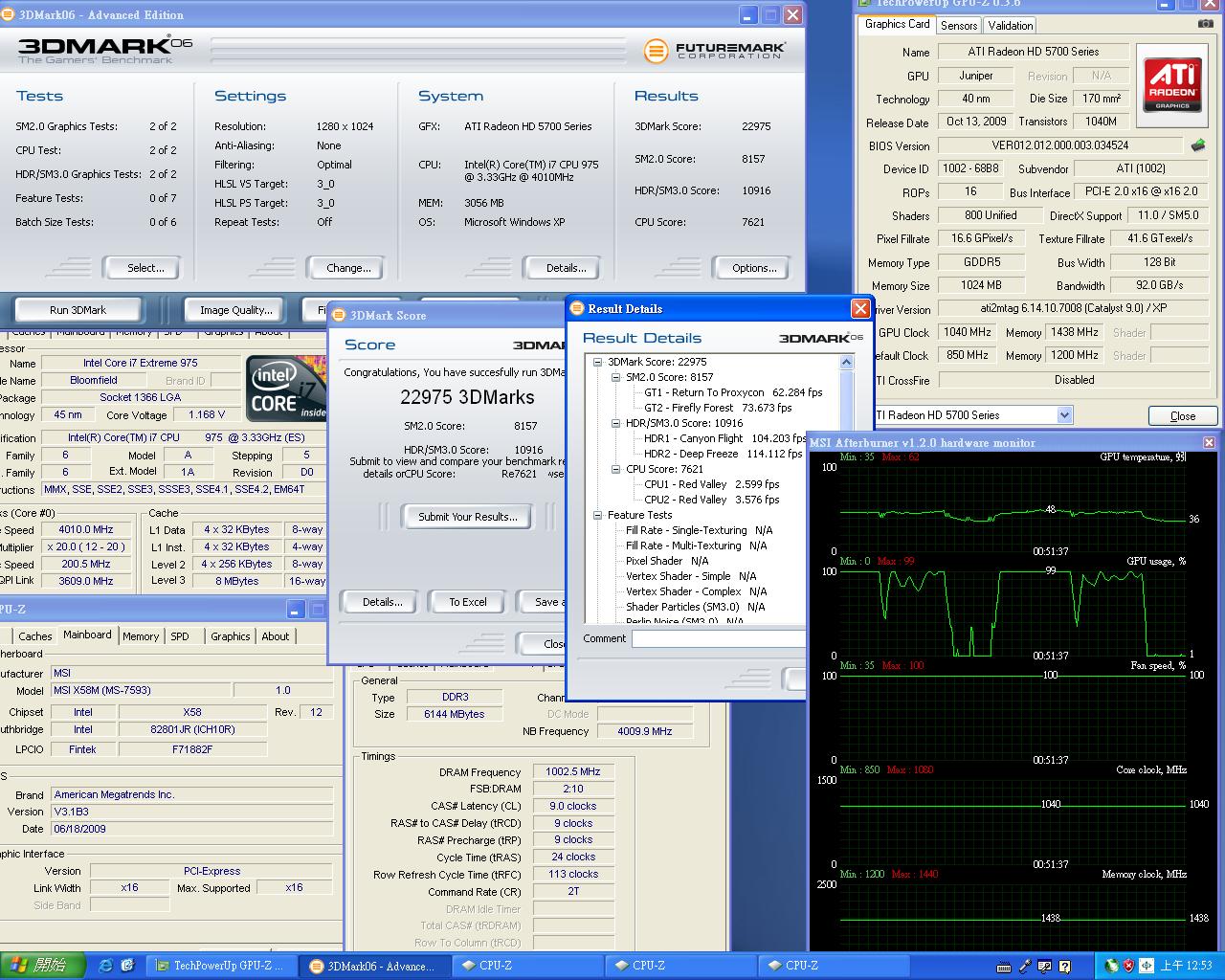
Task: Click the first CPU-Z taskbar button
Action: (x=526, y=966)
